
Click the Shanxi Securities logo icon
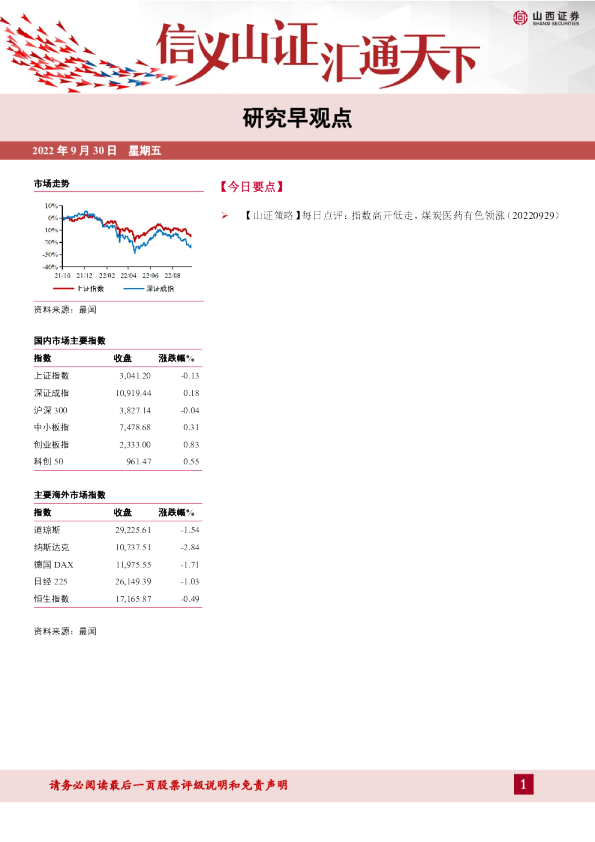520,18
